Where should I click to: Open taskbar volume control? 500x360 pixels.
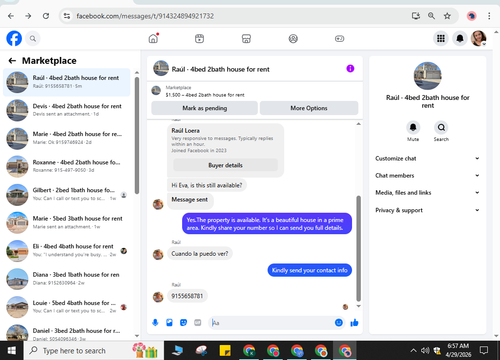coord(425,351)
